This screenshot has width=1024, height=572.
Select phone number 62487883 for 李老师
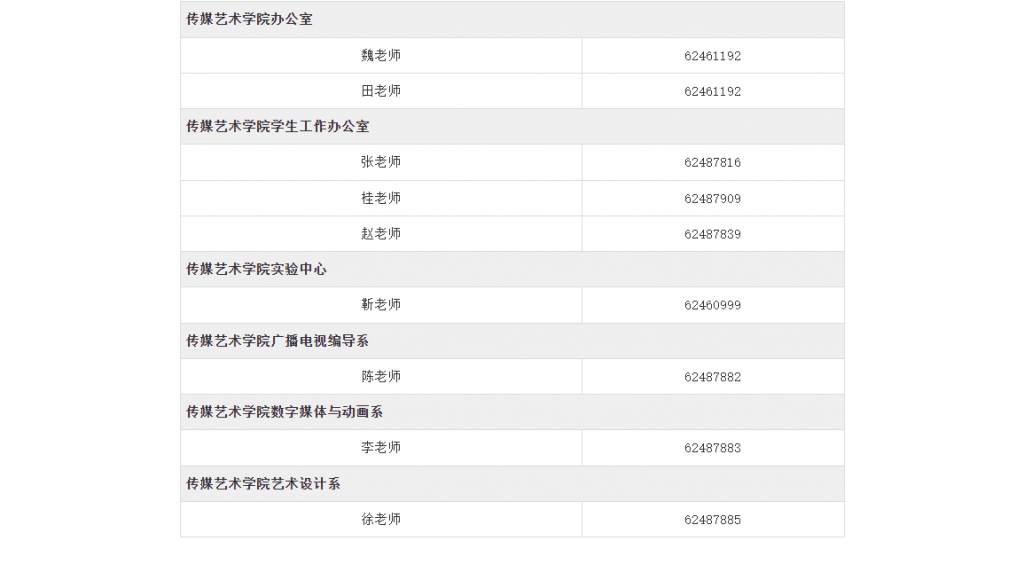[712, 449]
